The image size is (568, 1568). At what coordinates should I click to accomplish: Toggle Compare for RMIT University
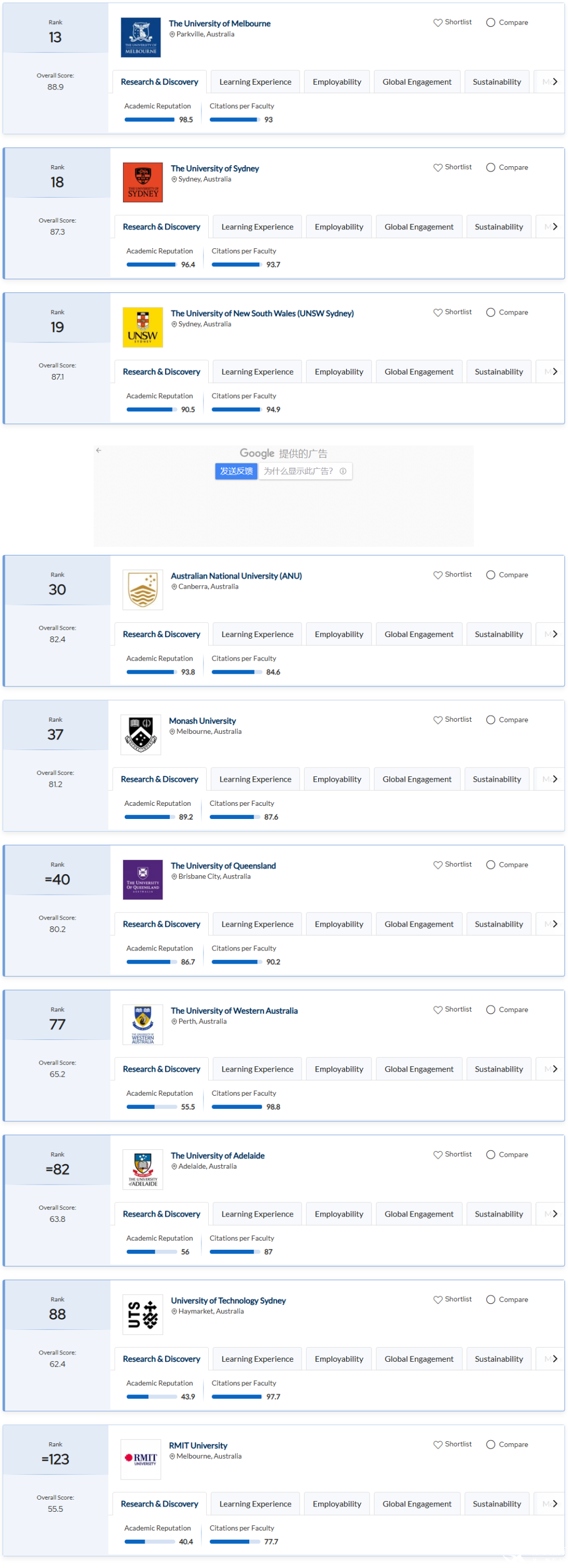491,1444
